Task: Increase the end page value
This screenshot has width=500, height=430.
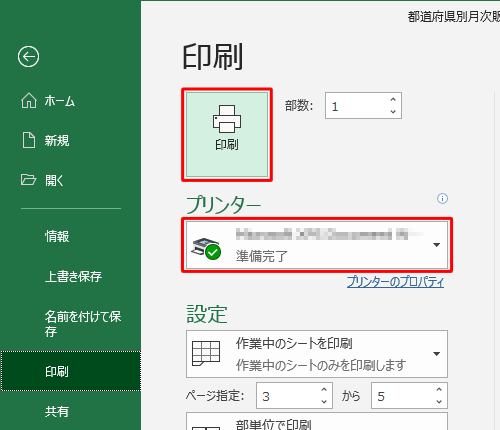Action: [x=439, y=389]
